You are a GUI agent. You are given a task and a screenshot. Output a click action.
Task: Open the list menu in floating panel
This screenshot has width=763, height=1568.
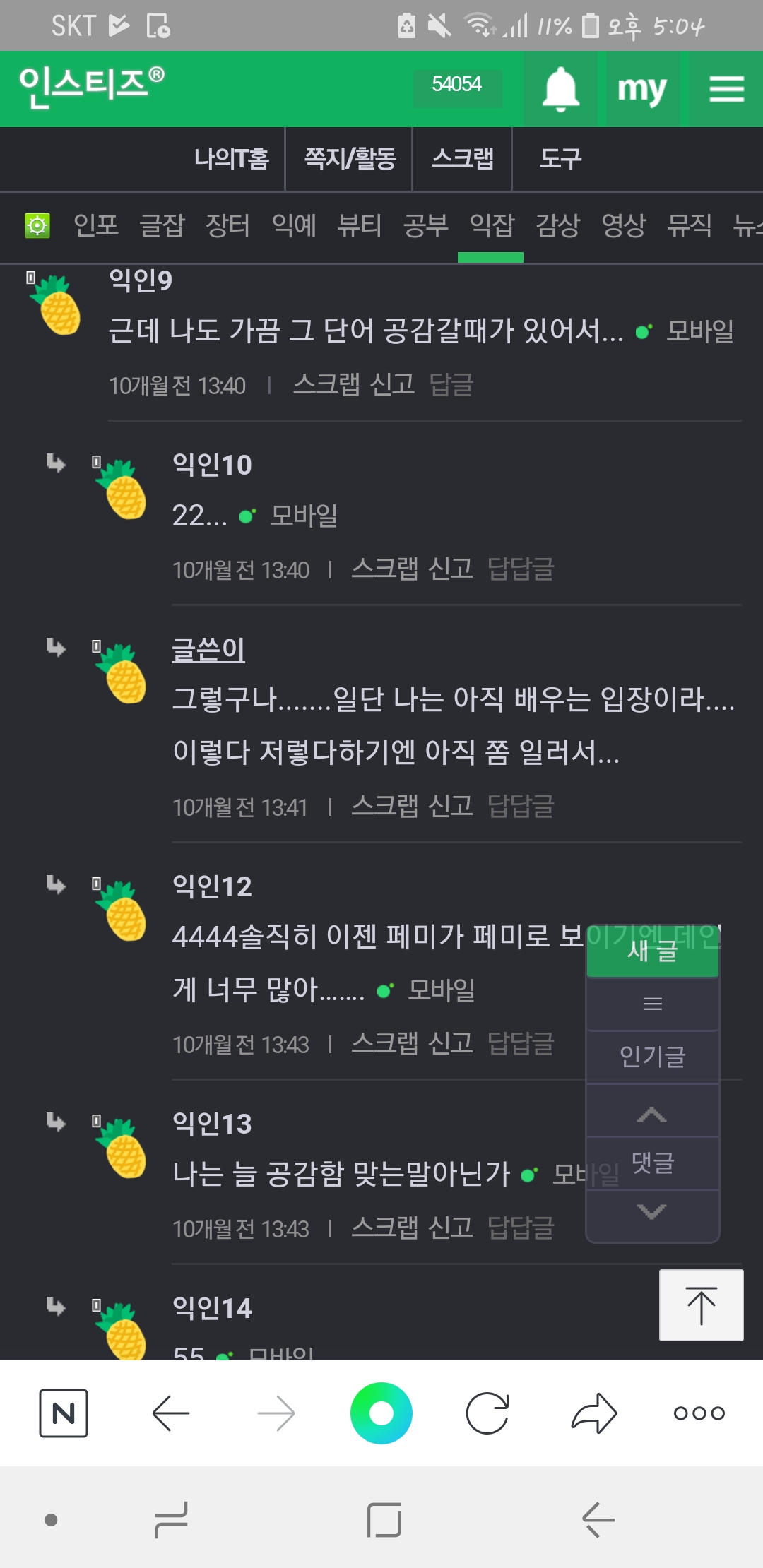coord(653,1004)
